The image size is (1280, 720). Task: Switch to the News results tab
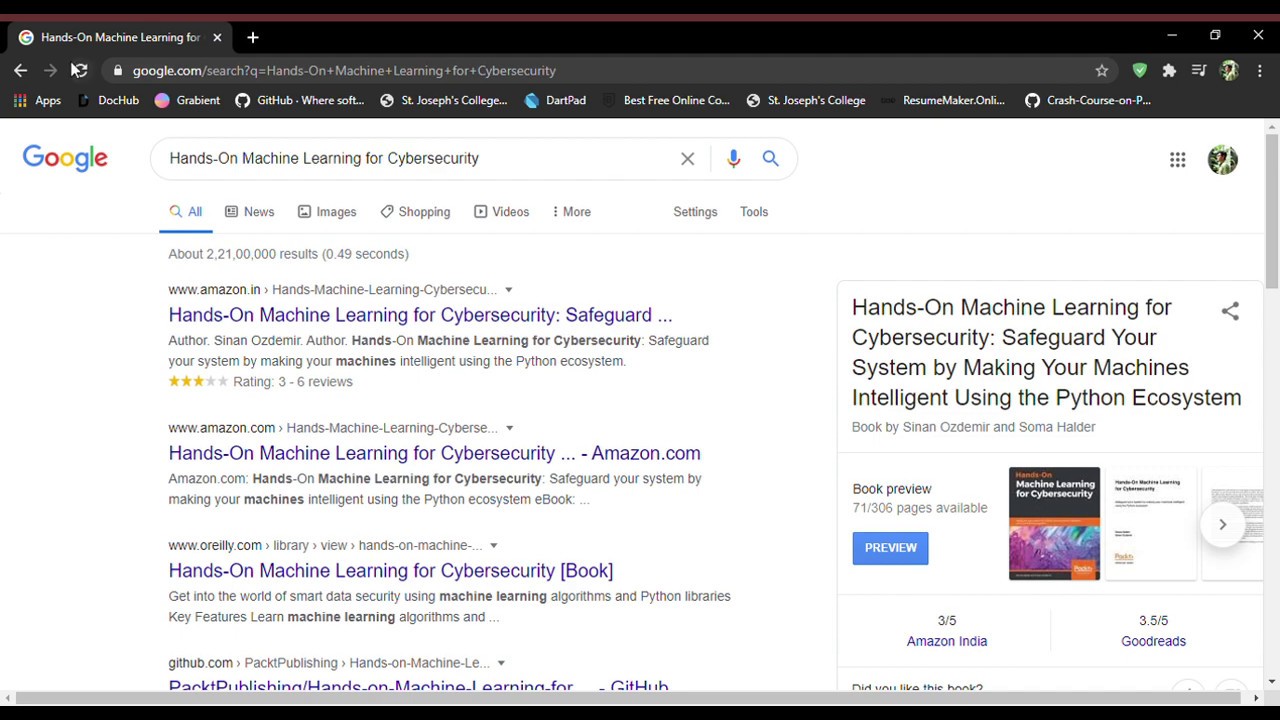(x=249, y=212)
